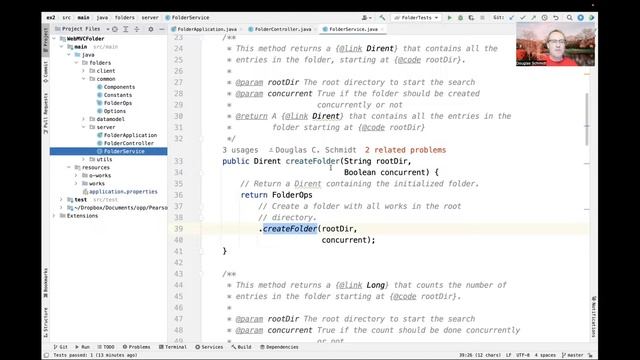640x360 pixels.
Task: Click LF line separator indicator
Action: click(509, 355)
